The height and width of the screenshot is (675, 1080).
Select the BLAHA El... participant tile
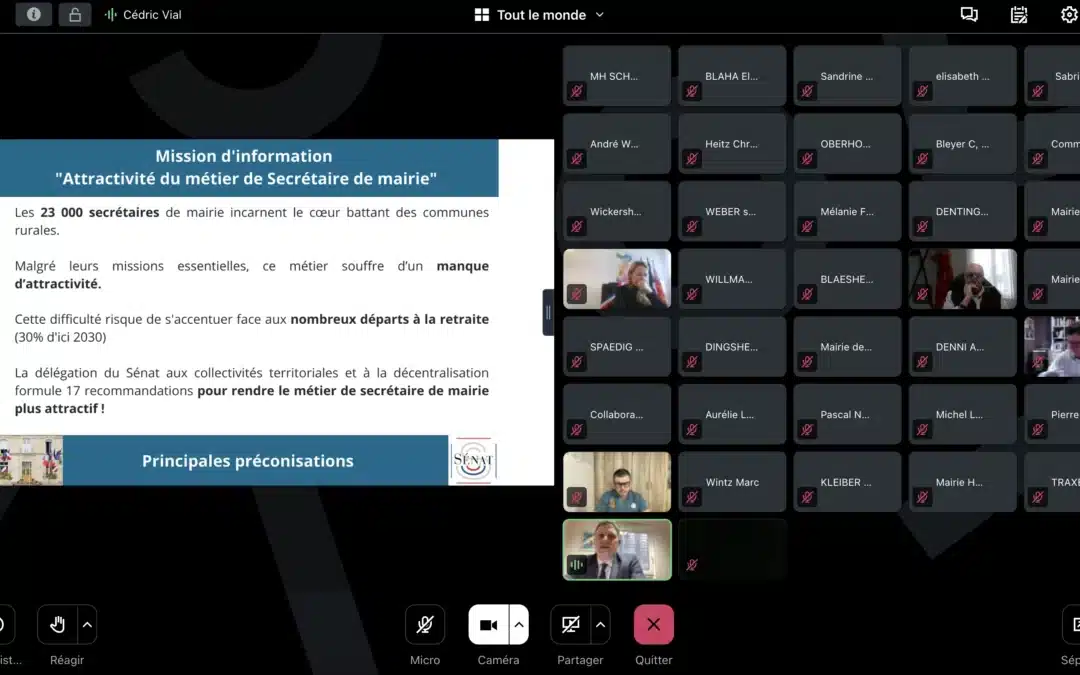(732, 76)
